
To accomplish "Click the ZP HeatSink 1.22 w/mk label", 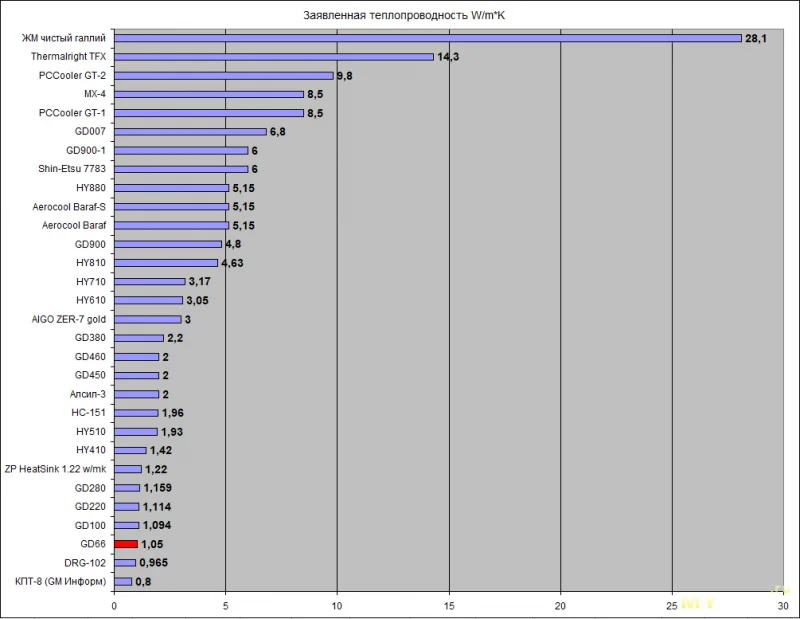I will (x=55, y=468).
